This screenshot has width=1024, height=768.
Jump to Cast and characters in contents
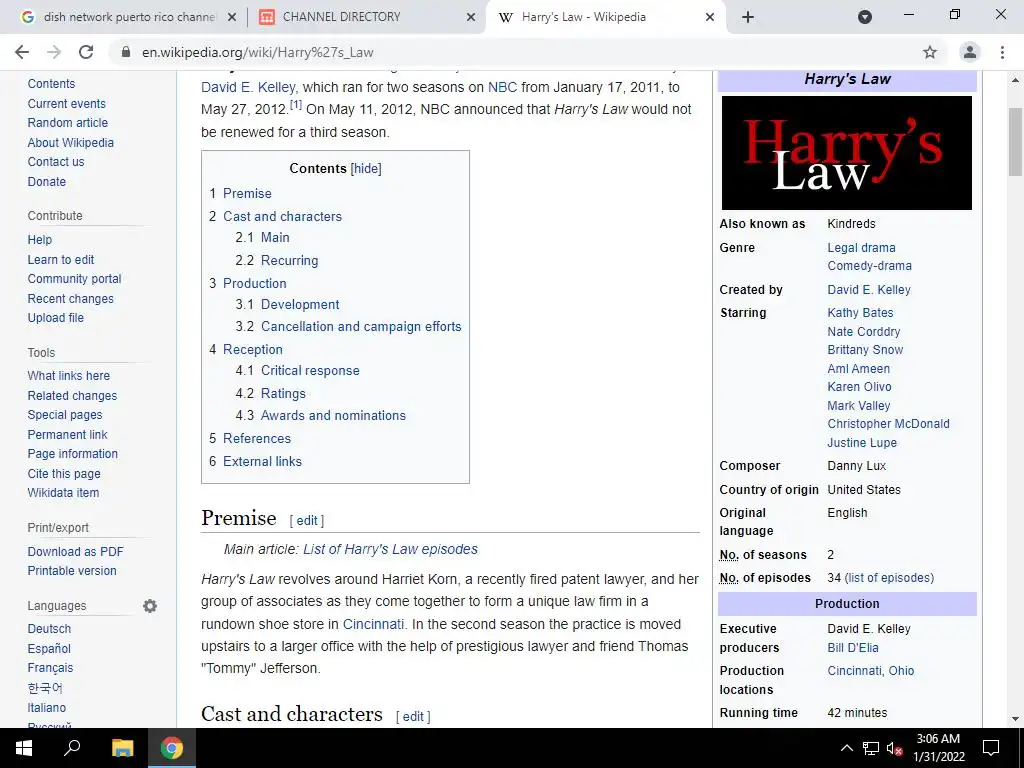[x=282, y=216]
